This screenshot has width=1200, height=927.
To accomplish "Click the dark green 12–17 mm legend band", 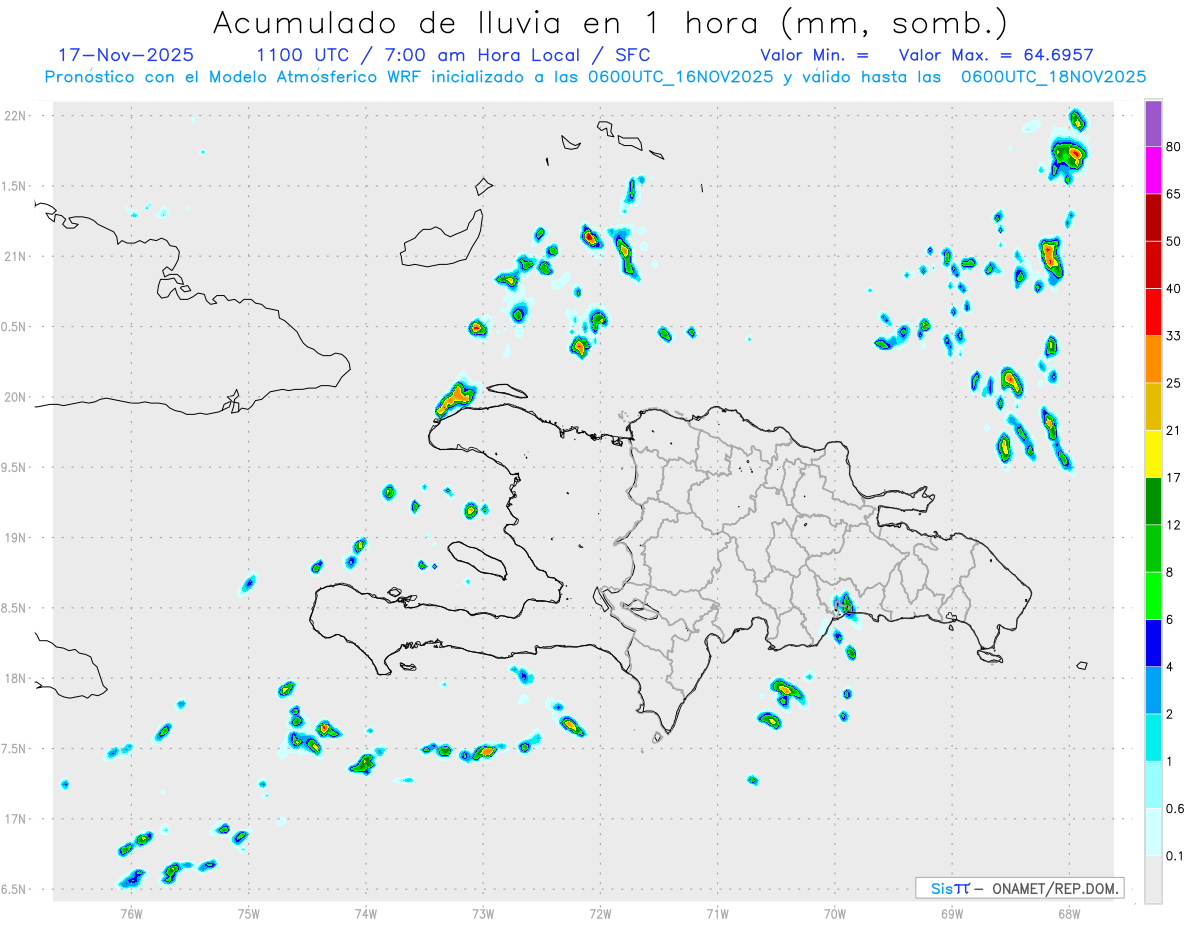I will pyautogui.click(x=1153, y=500).
